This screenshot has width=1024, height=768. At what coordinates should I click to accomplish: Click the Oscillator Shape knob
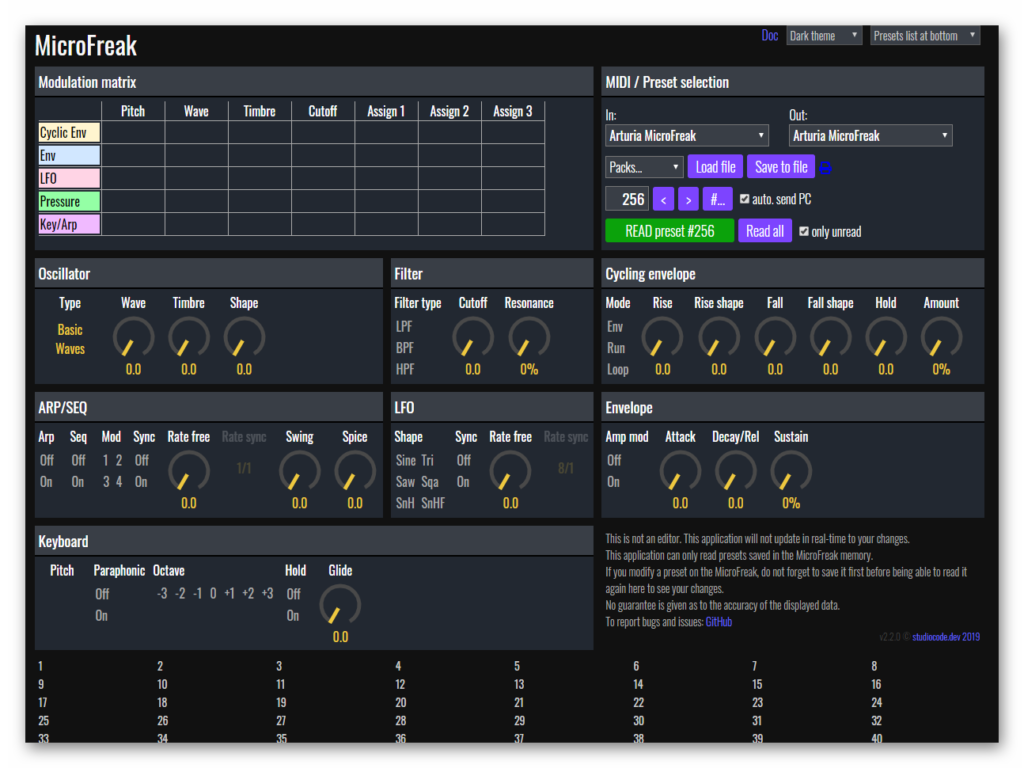pyautogui.click(x=244, y=338)
